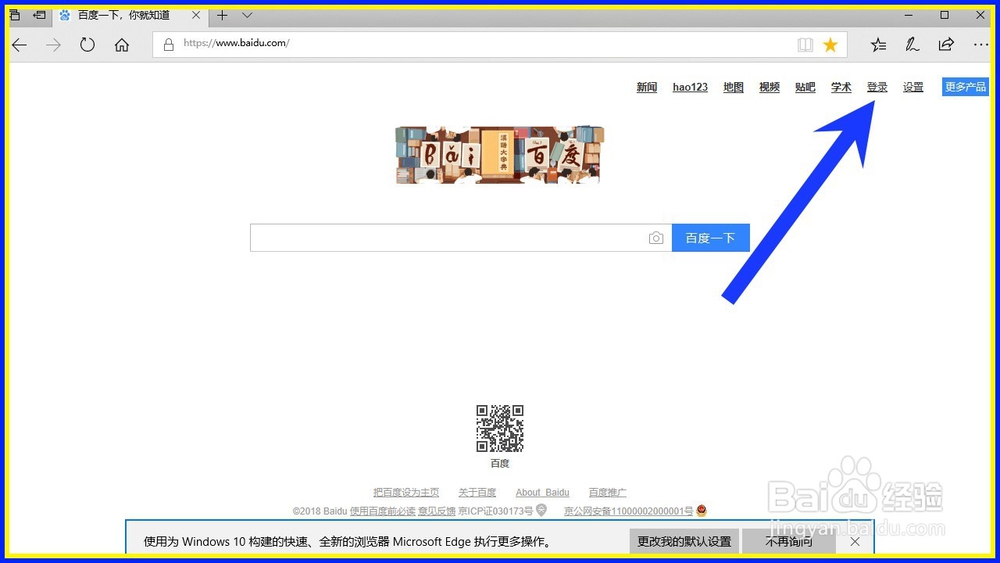Click the tabs set aside icon
Viewport: 1000px width, 563px height.
tap(15, 15)
